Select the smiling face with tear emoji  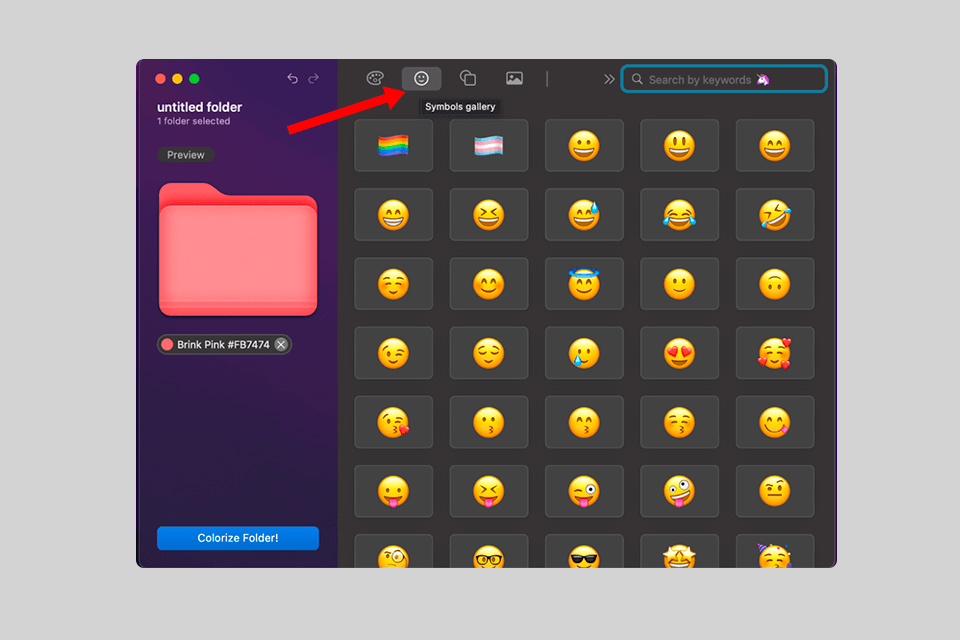point(584,353)
